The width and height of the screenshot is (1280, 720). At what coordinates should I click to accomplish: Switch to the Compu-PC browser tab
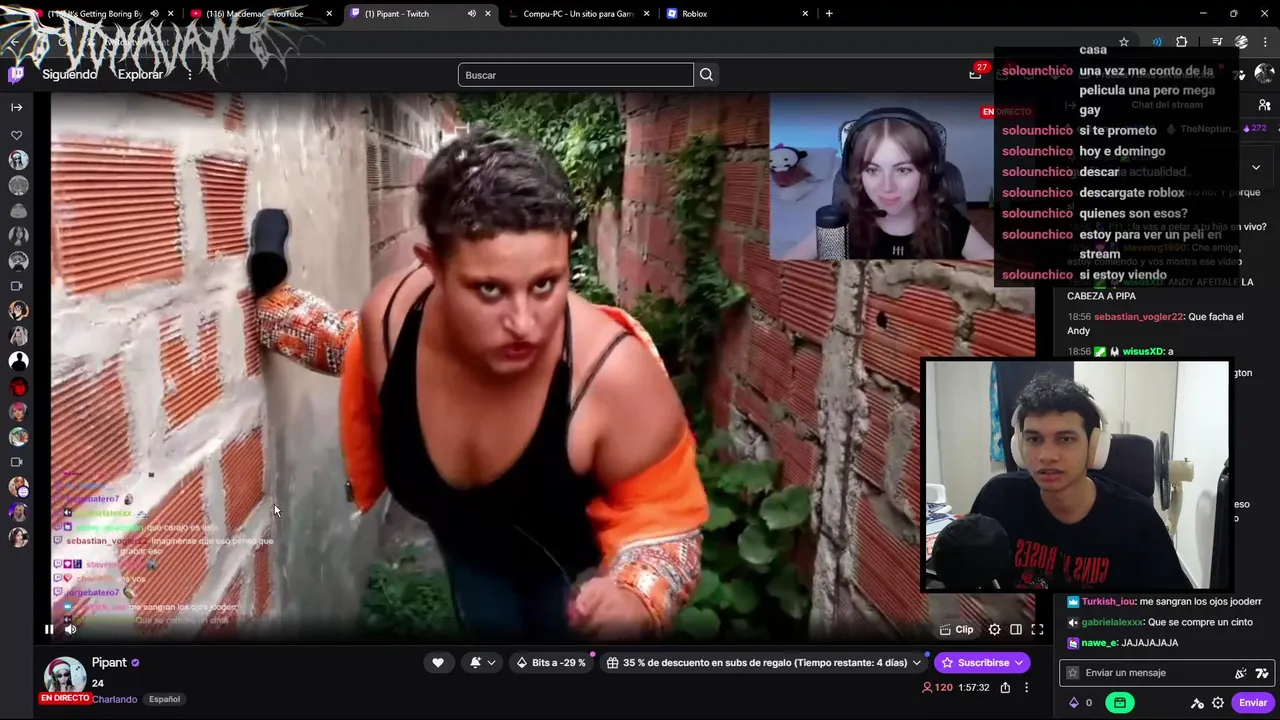[x=578, y=14]
